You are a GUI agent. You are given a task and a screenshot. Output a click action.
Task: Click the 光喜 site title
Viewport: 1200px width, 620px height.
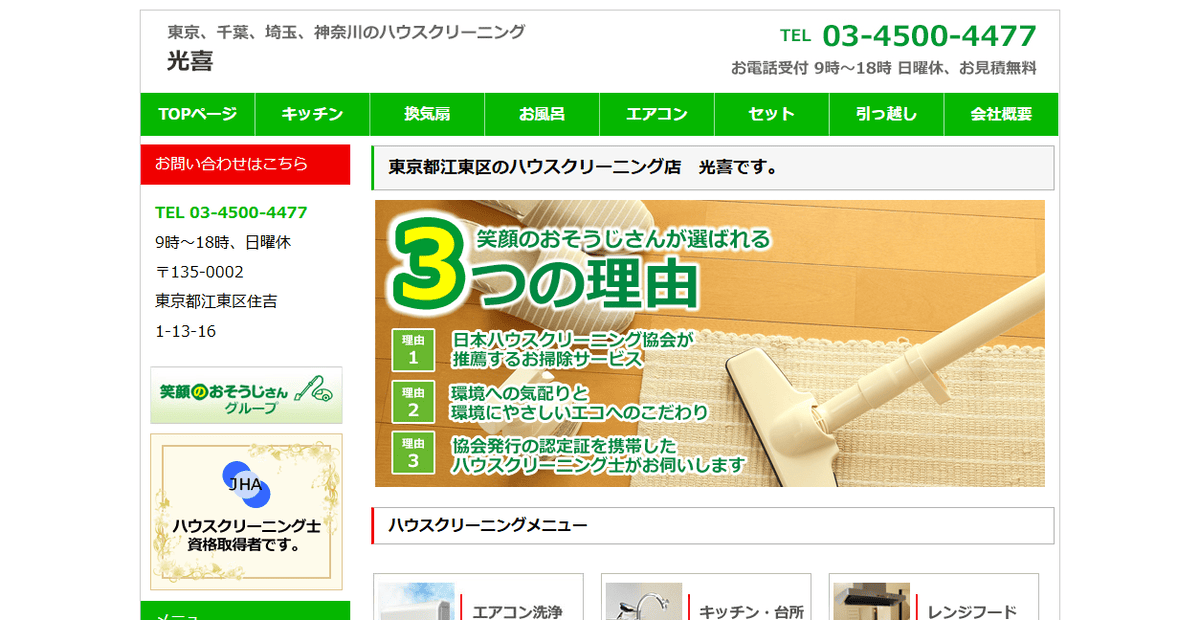coord(190,61)
